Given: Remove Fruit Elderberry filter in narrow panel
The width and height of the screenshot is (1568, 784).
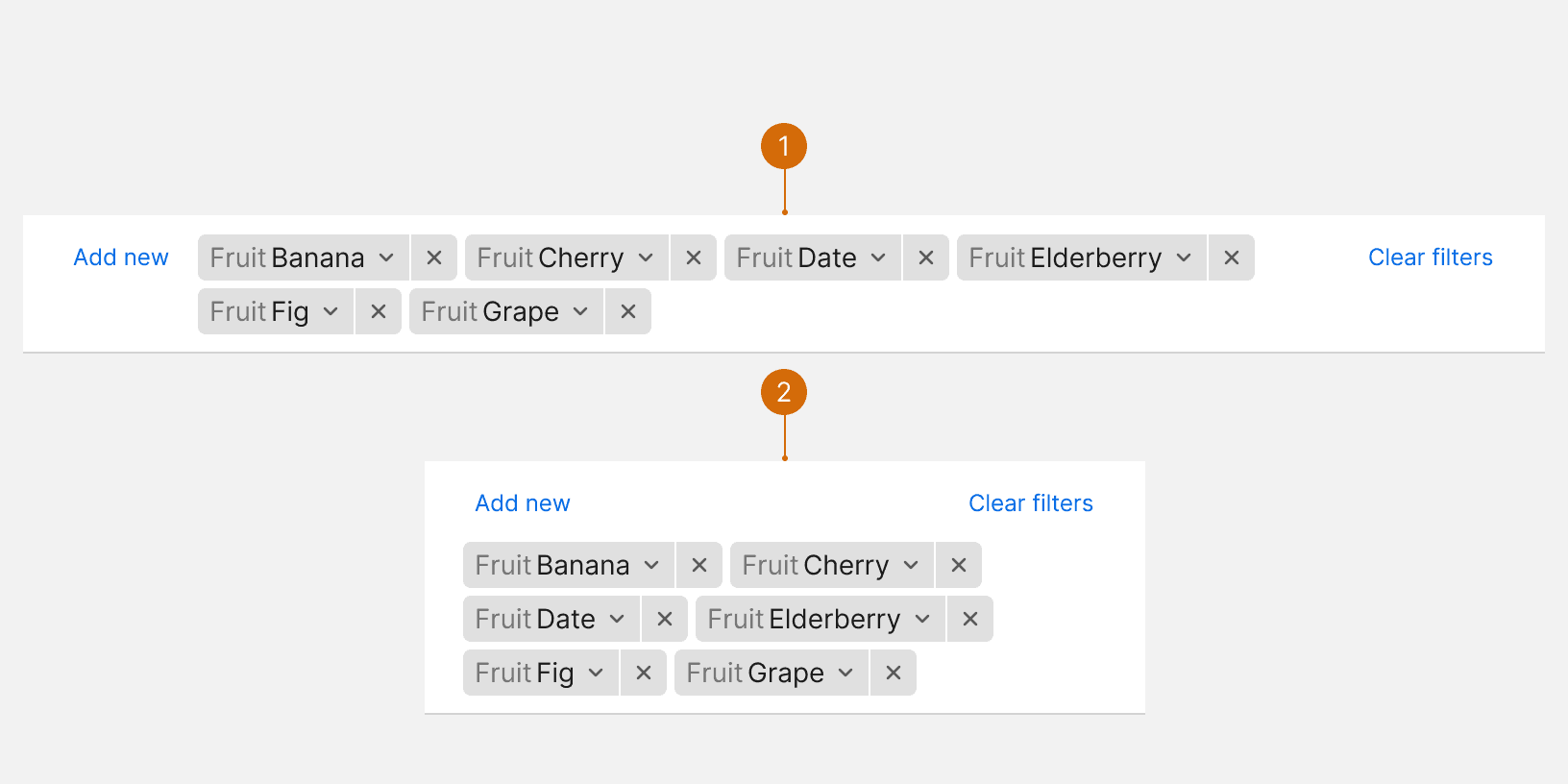Looking at the screenshot, I should [970, 619].
